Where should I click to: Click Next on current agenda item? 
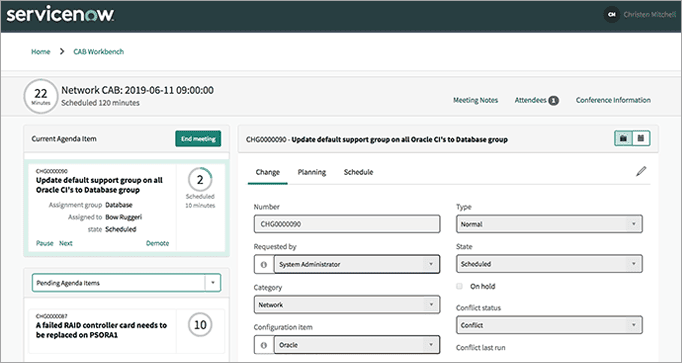(x=66, y=243)
